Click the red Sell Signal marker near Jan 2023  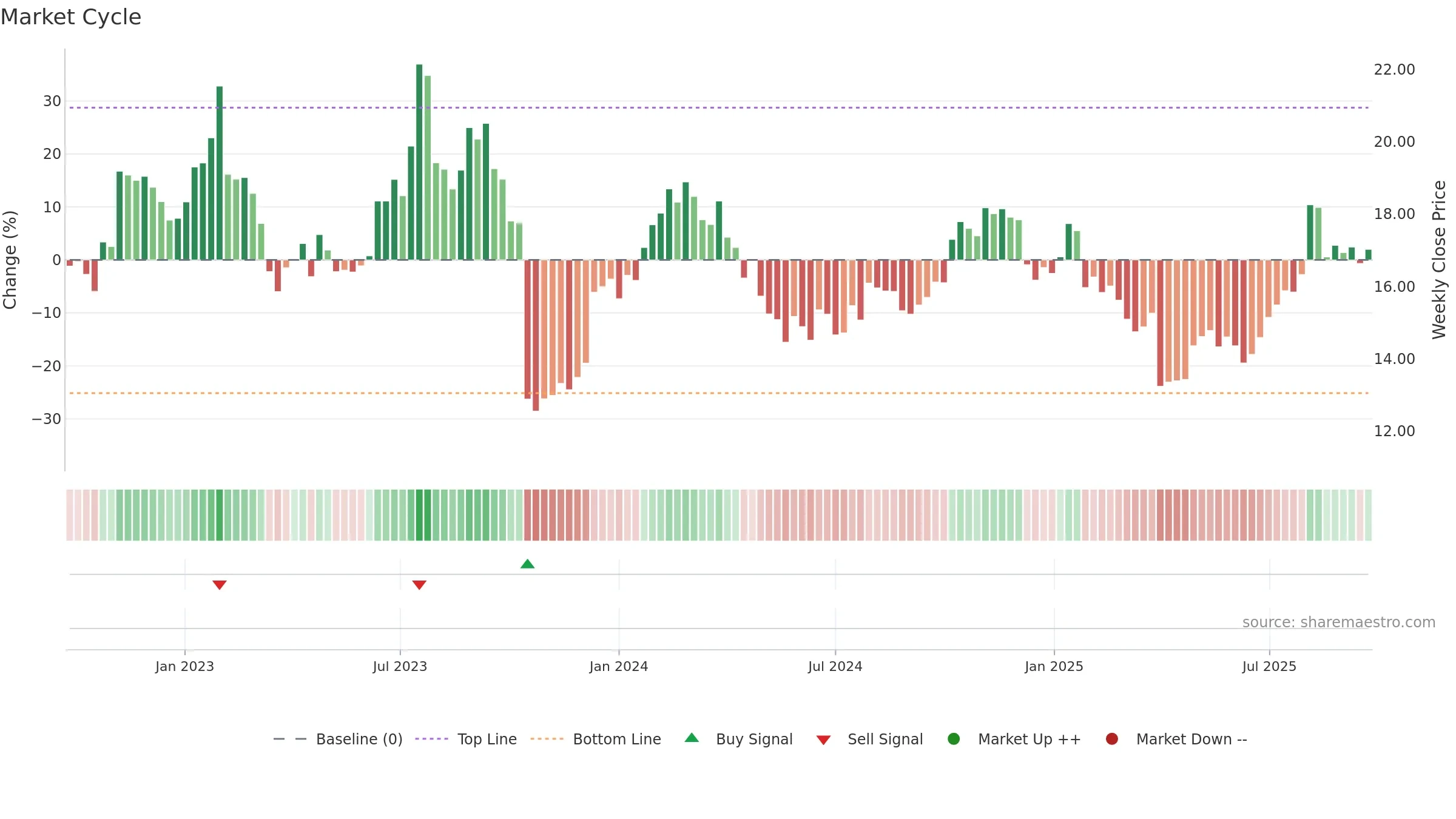(x=220, y=585)
